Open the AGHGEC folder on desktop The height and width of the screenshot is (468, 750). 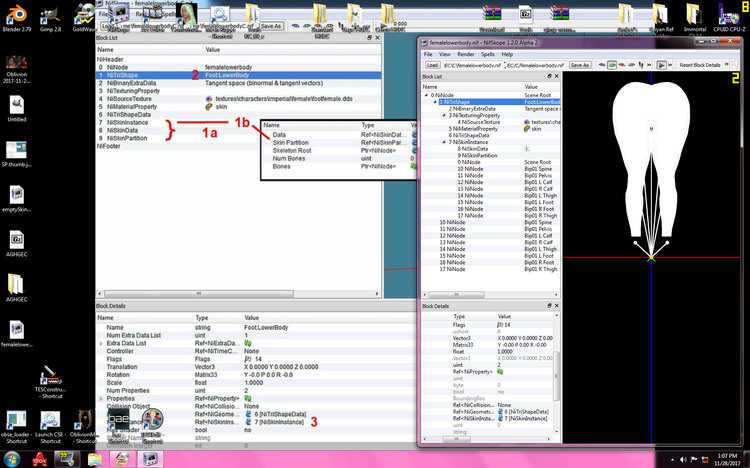click(x=16, y=287)
